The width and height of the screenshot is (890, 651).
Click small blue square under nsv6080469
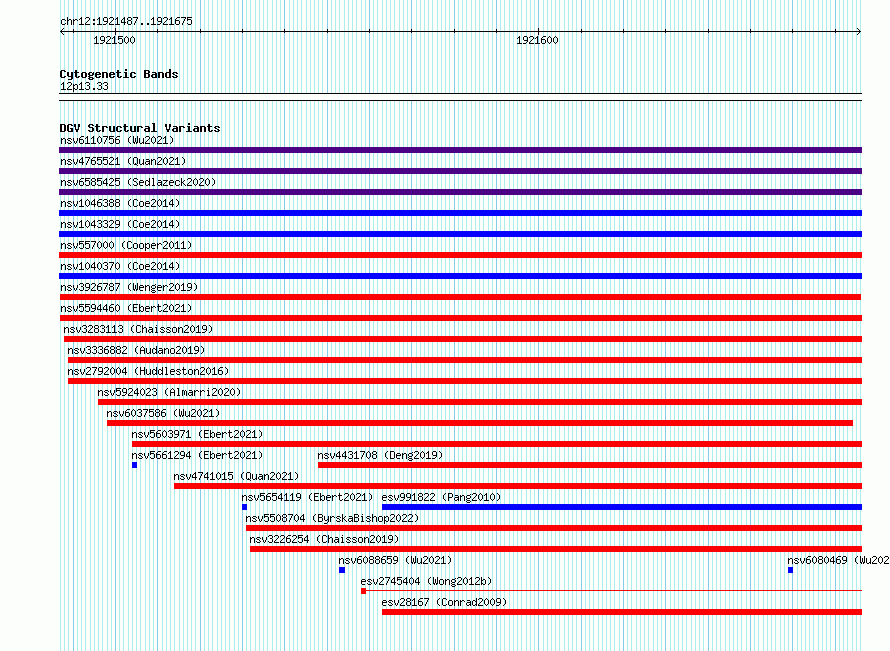[x=791, y=570]
